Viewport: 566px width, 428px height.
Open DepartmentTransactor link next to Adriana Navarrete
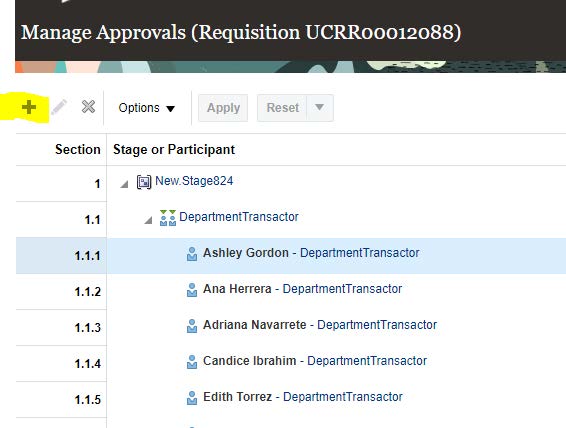(377, 325)
